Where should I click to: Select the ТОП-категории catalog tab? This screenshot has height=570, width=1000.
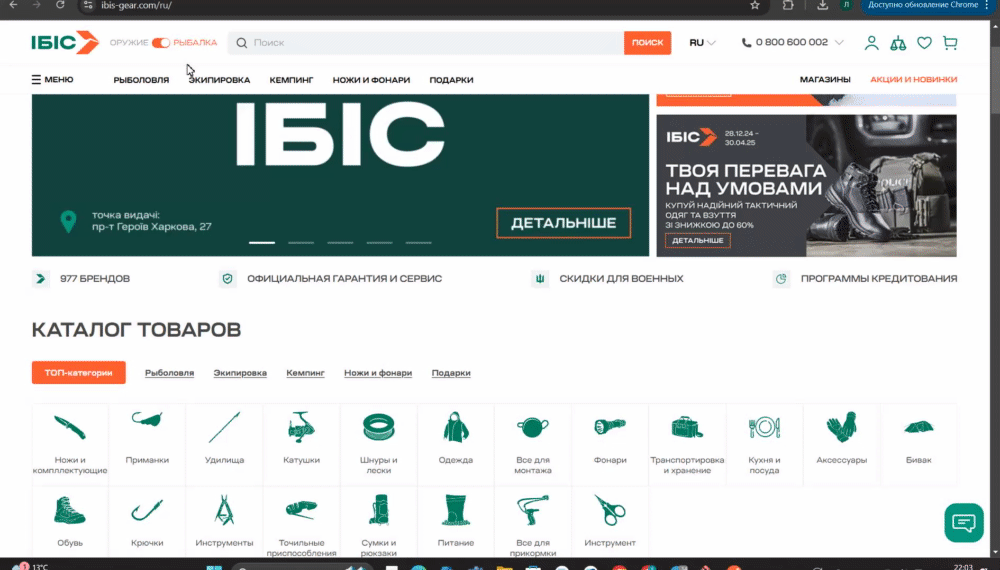tap(78, 373)
